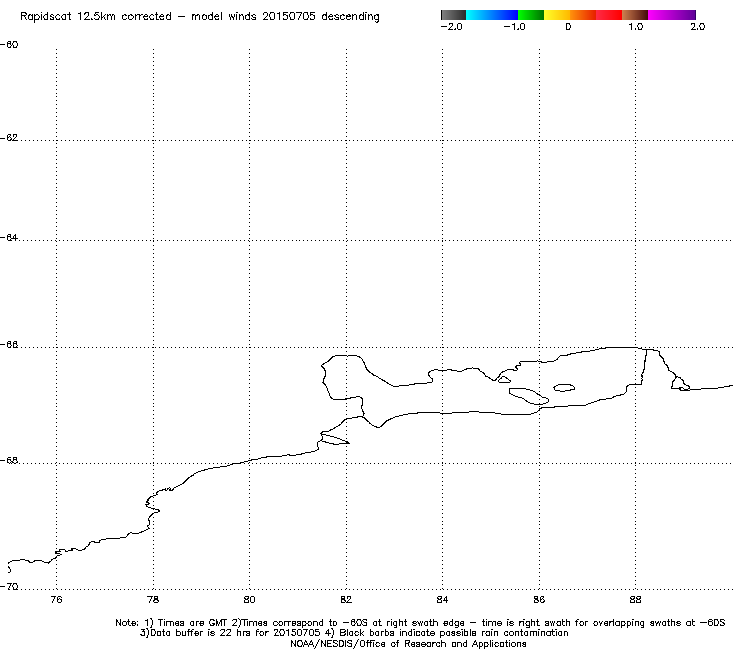Click the 0 color bar label
This screenshot has width=740, height=650.
tap(568, 27)
